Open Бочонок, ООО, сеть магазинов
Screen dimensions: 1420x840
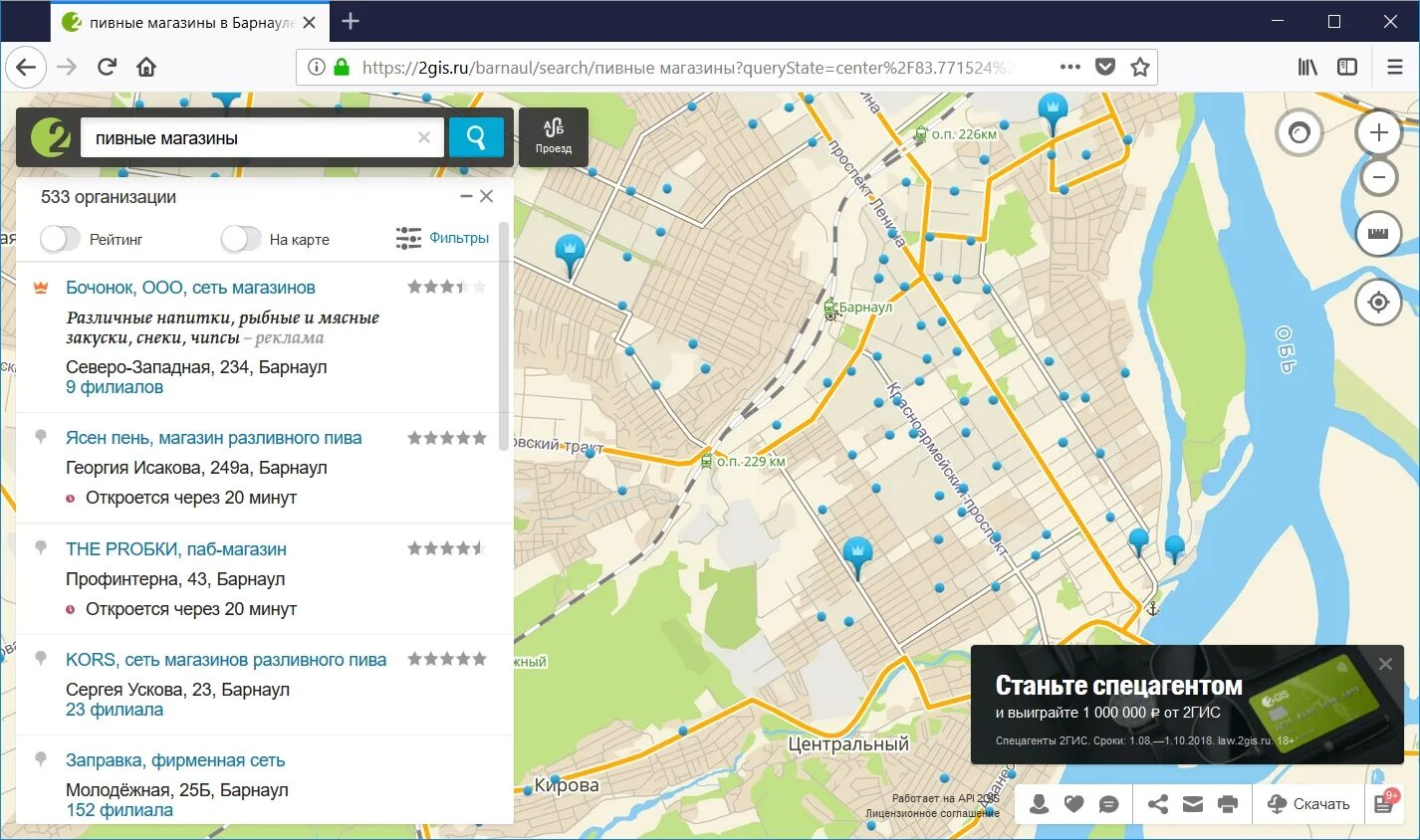tap(190, 288)
